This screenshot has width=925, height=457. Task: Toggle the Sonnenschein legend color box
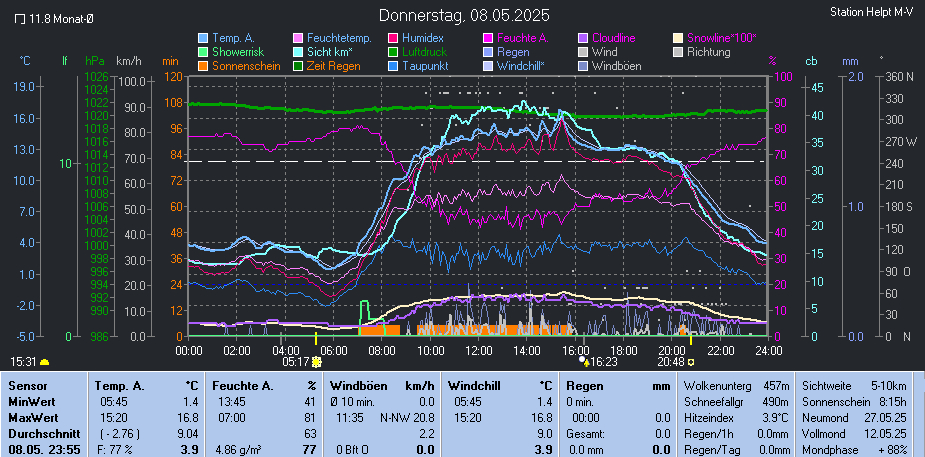pyautogui.click(x=203, y=67)
